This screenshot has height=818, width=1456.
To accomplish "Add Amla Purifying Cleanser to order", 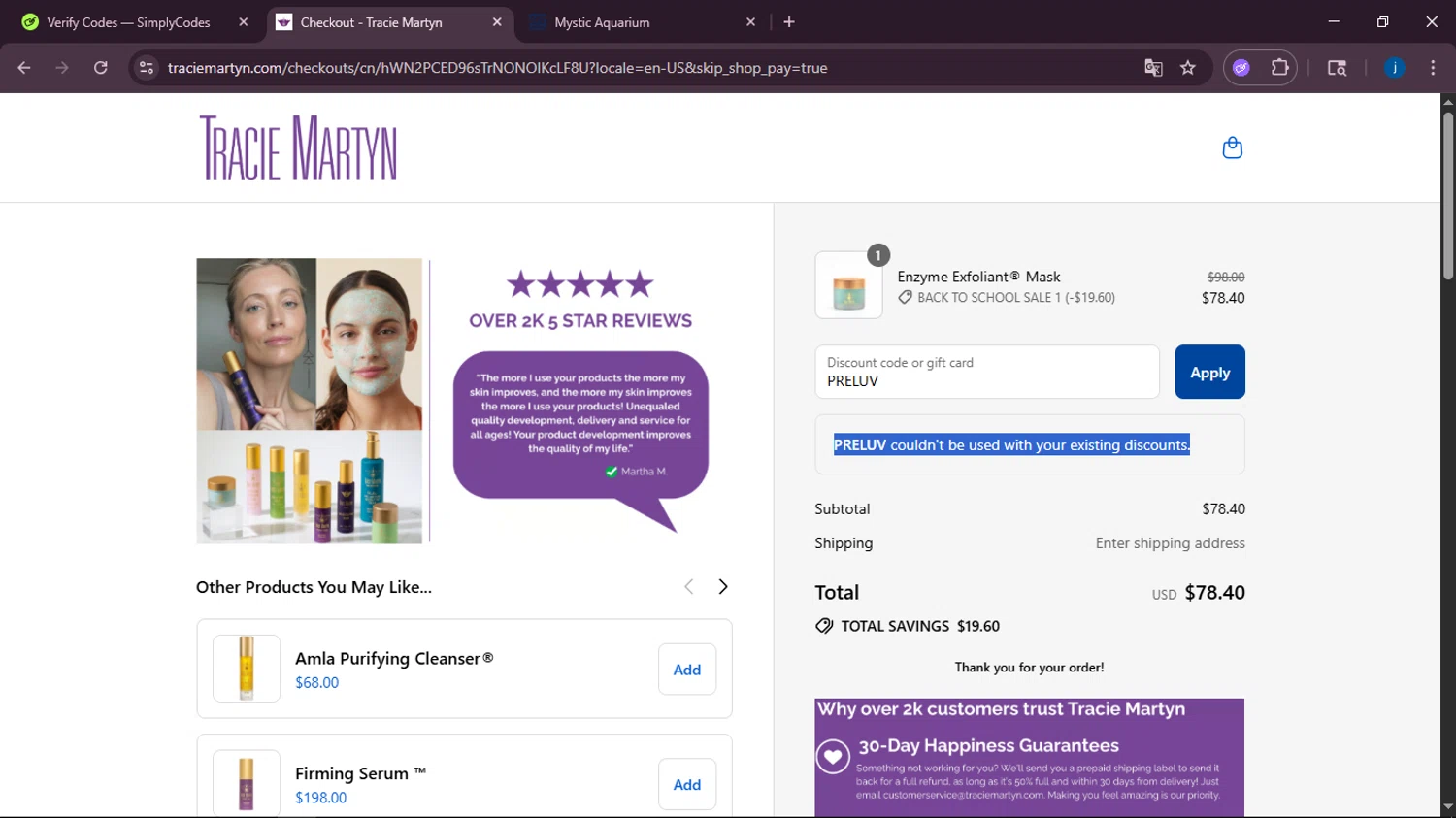I will [x=687, y=670].
